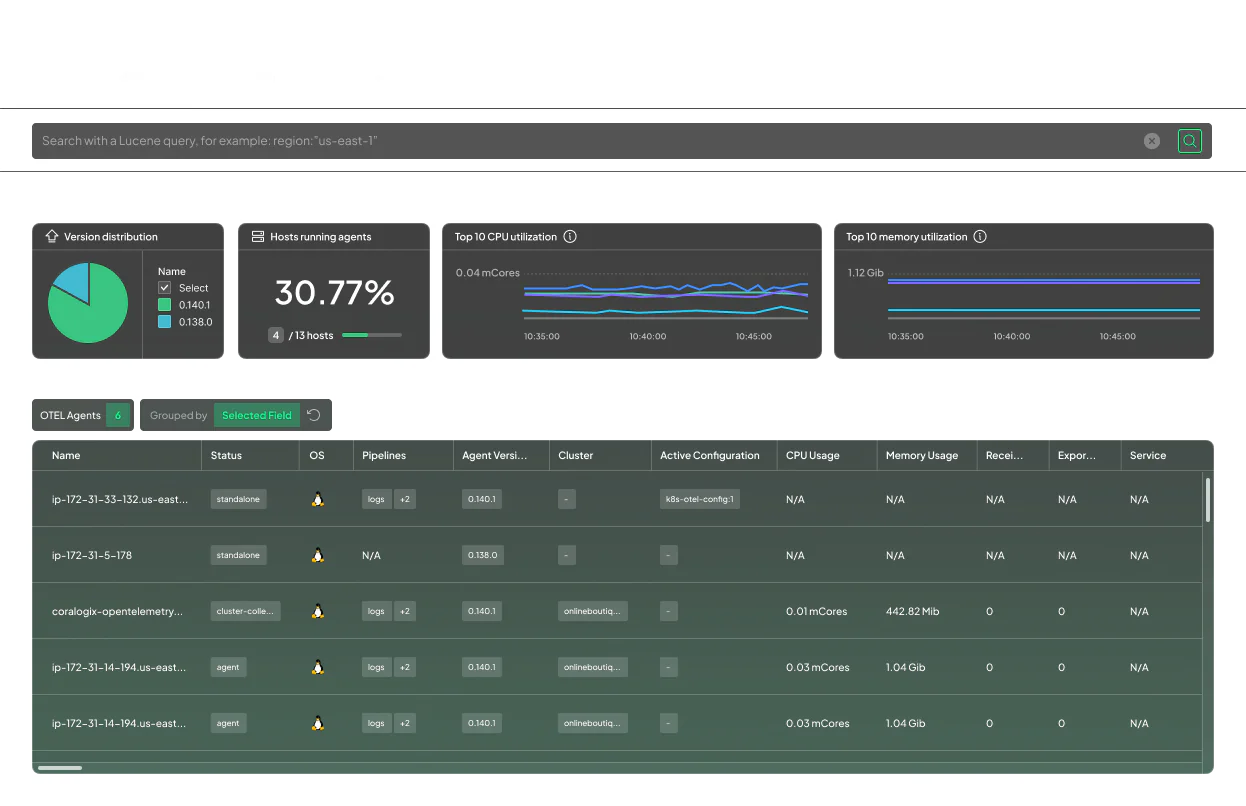Click the search magnifier icon
This screenshot has height=806, width=1246.
pos(1189,141)
